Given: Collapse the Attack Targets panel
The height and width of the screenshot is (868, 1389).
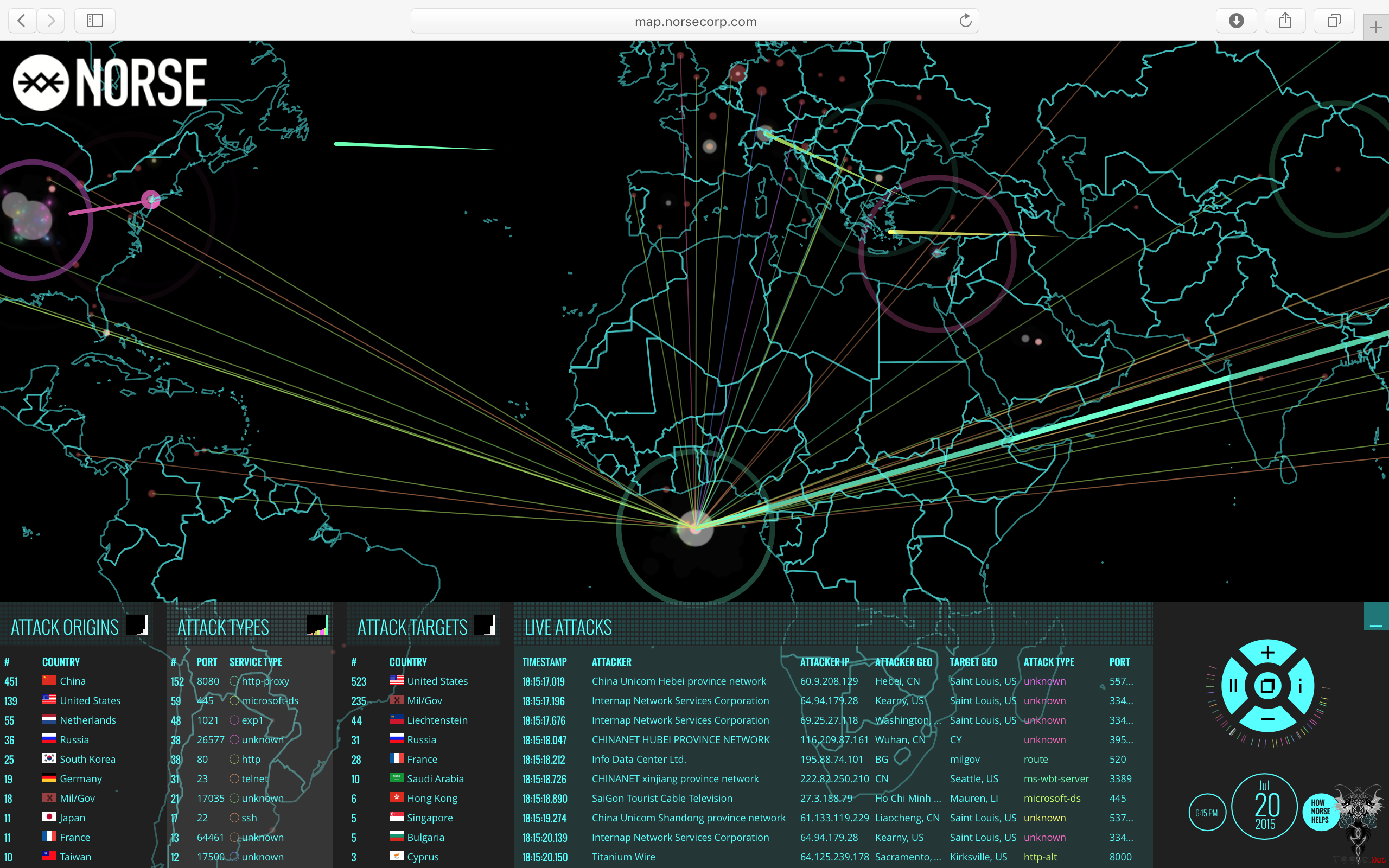Looking at the screenshot, I should (485, 625).
